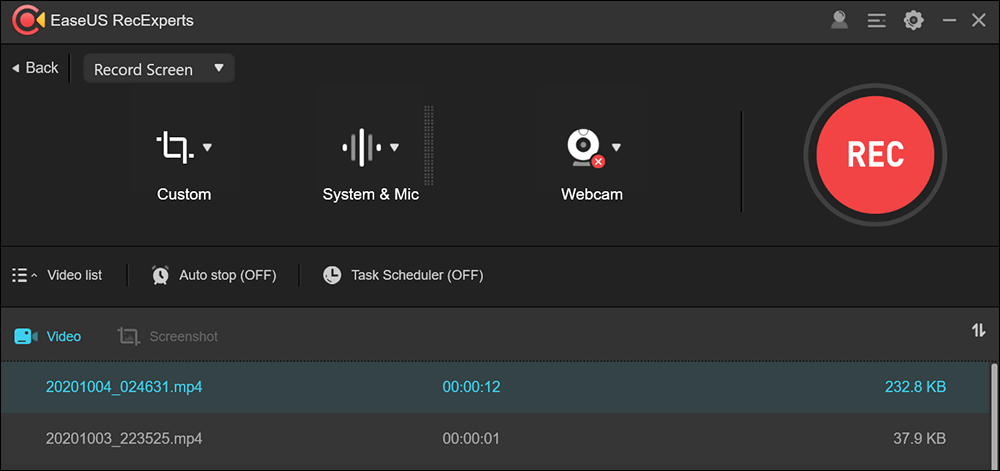Go Back to the previous screen
Image resolution: width=1000 pixels, height=471 pixels.
(35, 68)
